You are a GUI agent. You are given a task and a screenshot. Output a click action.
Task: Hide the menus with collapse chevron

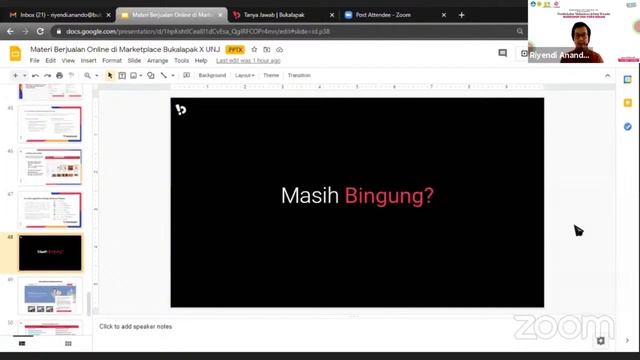pos(608,76)
